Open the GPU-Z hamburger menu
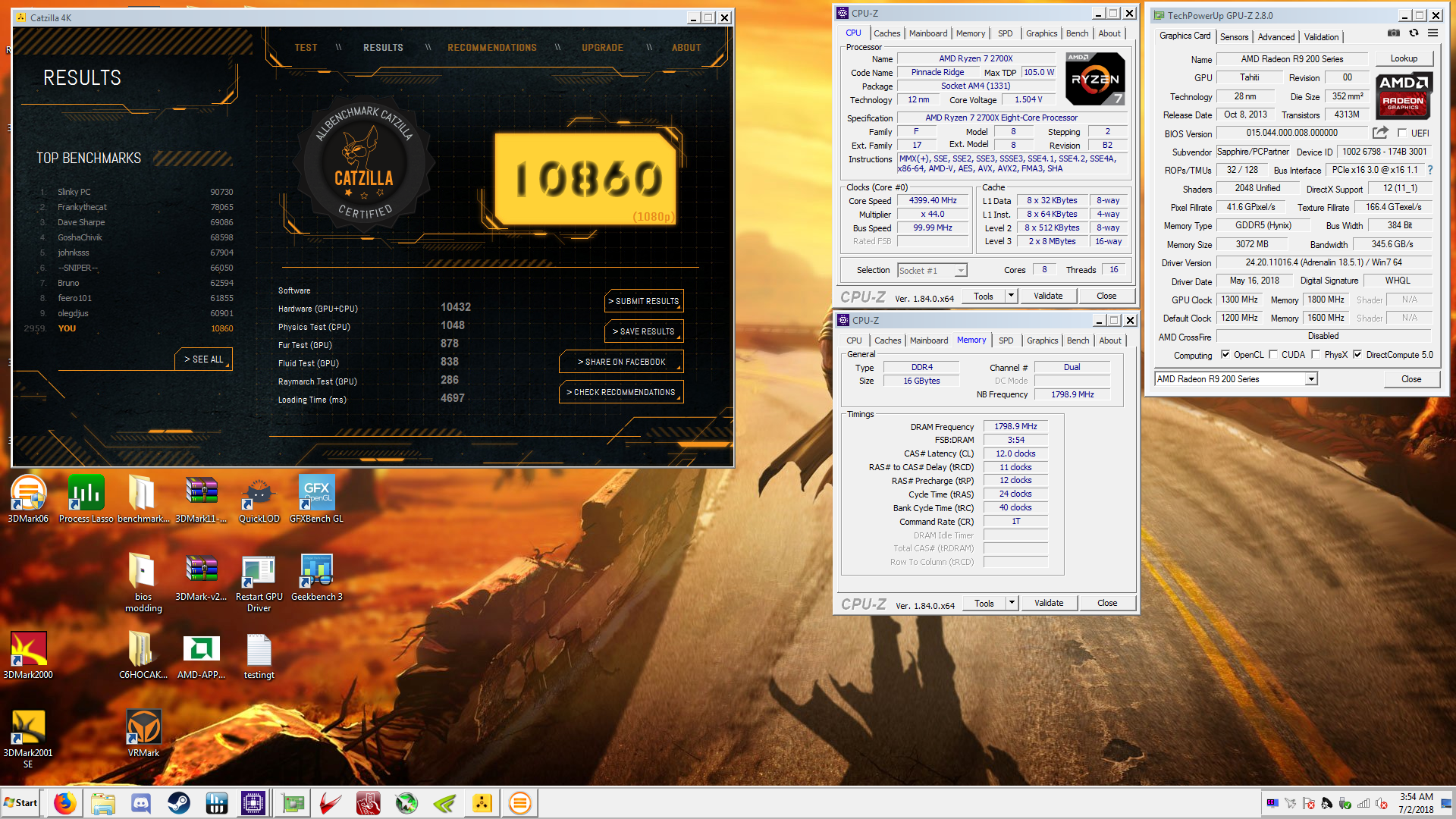The height and width of the screenshot is (819, 1456). tap(1432, 33)
